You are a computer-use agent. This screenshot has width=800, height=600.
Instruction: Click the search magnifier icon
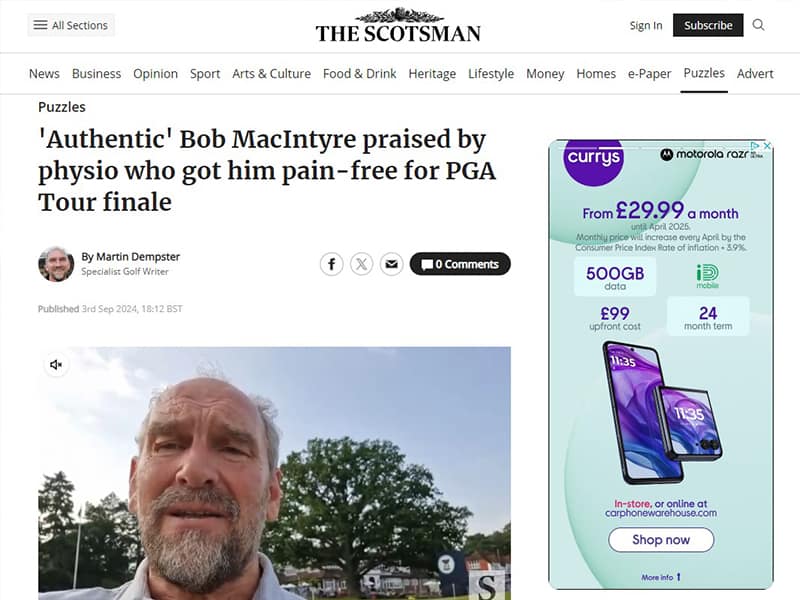click(x=759, y=25)
